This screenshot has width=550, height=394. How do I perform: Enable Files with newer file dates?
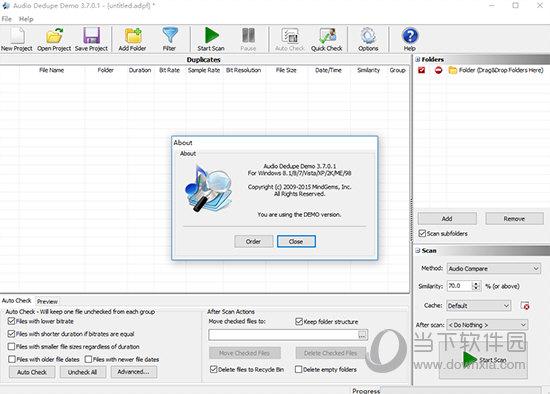click(88, 359)
